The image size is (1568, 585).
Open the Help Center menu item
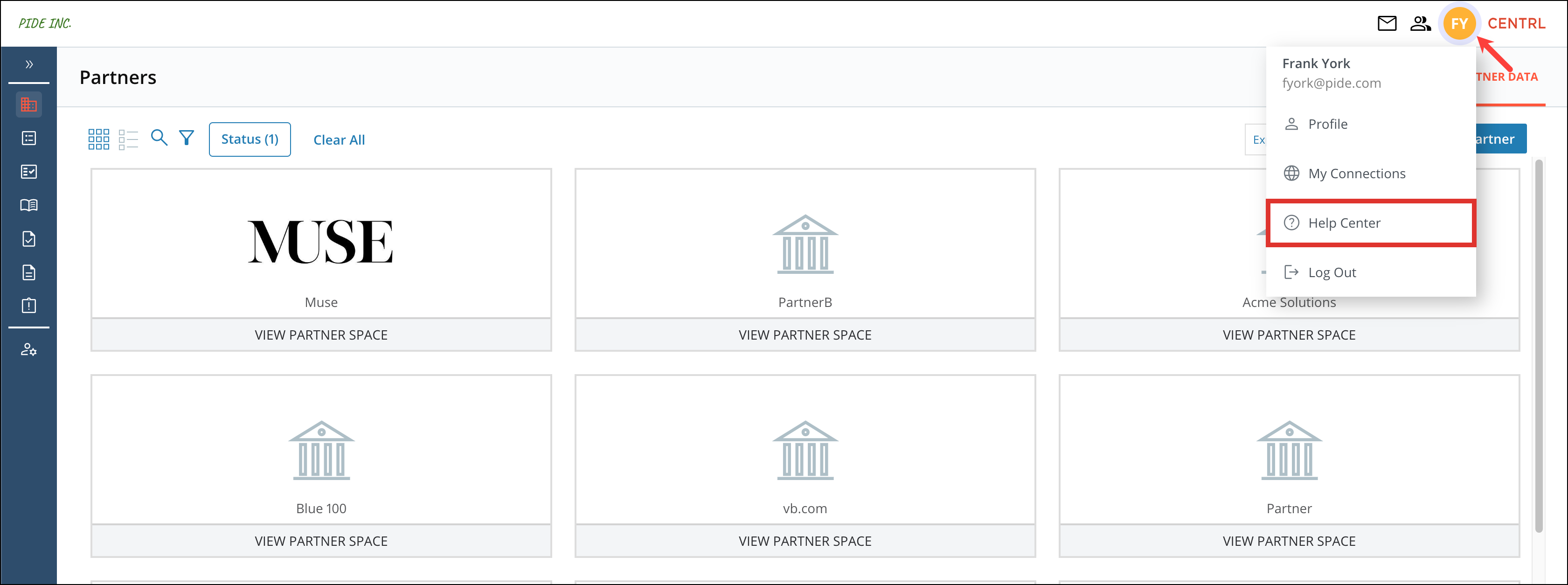1343,223
